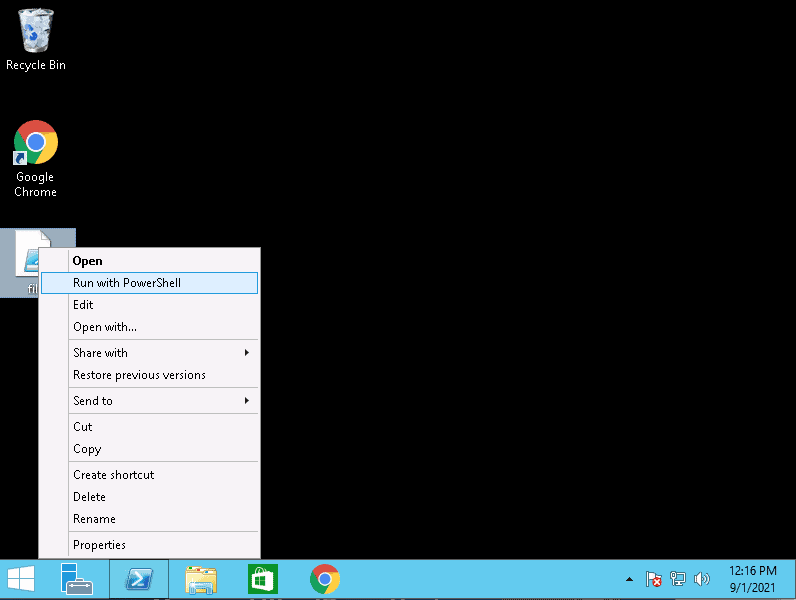The height and width of the screenshot is (600, 796).
Task: Select Copy from the context menu
Action: (149, 449)
